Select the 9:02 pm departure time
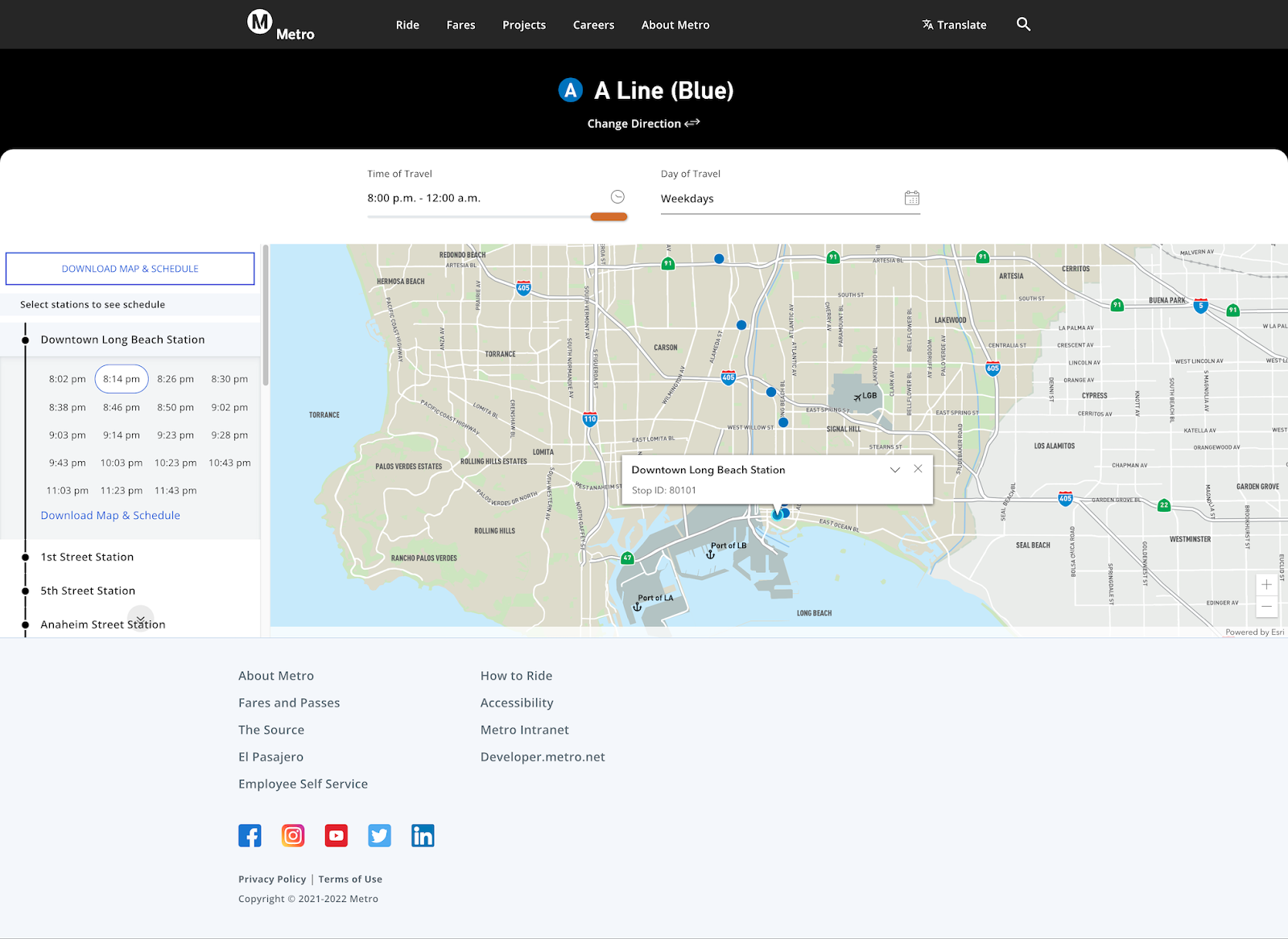This screenshot has width=1288, height=939. (x=229, y=407)
